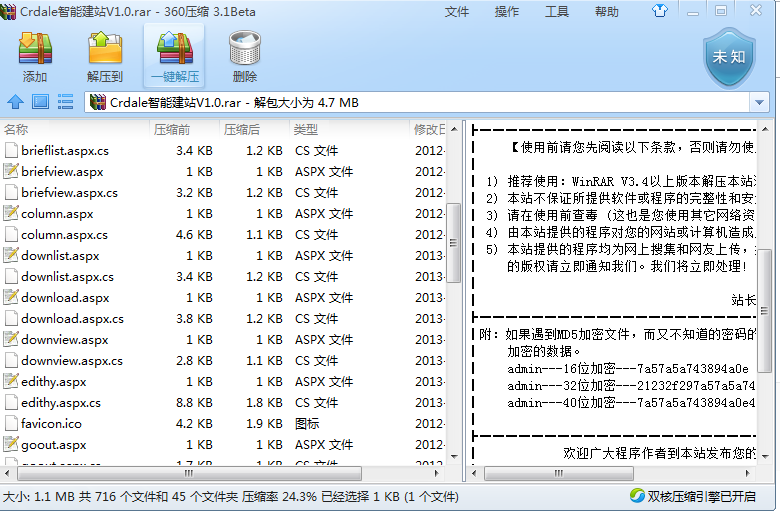Click comment pane vertical scrollbar thumb
Viewport: 780px width, 515px height.
click(765, 310)
